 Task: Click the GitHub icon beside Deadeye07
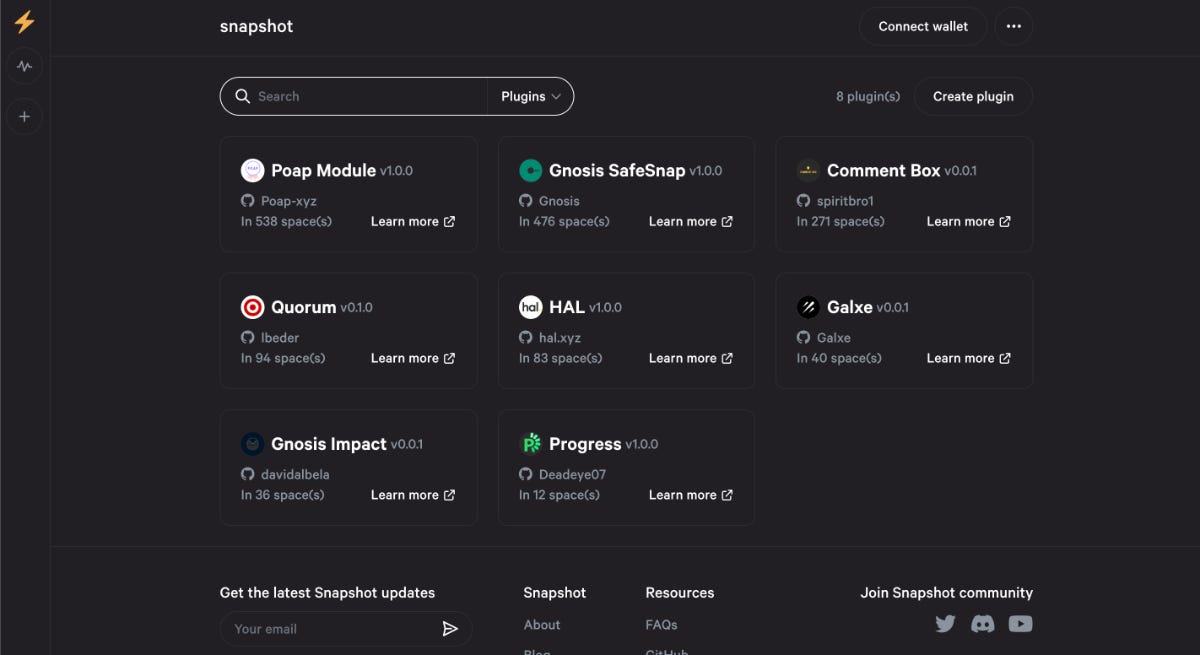526,474
